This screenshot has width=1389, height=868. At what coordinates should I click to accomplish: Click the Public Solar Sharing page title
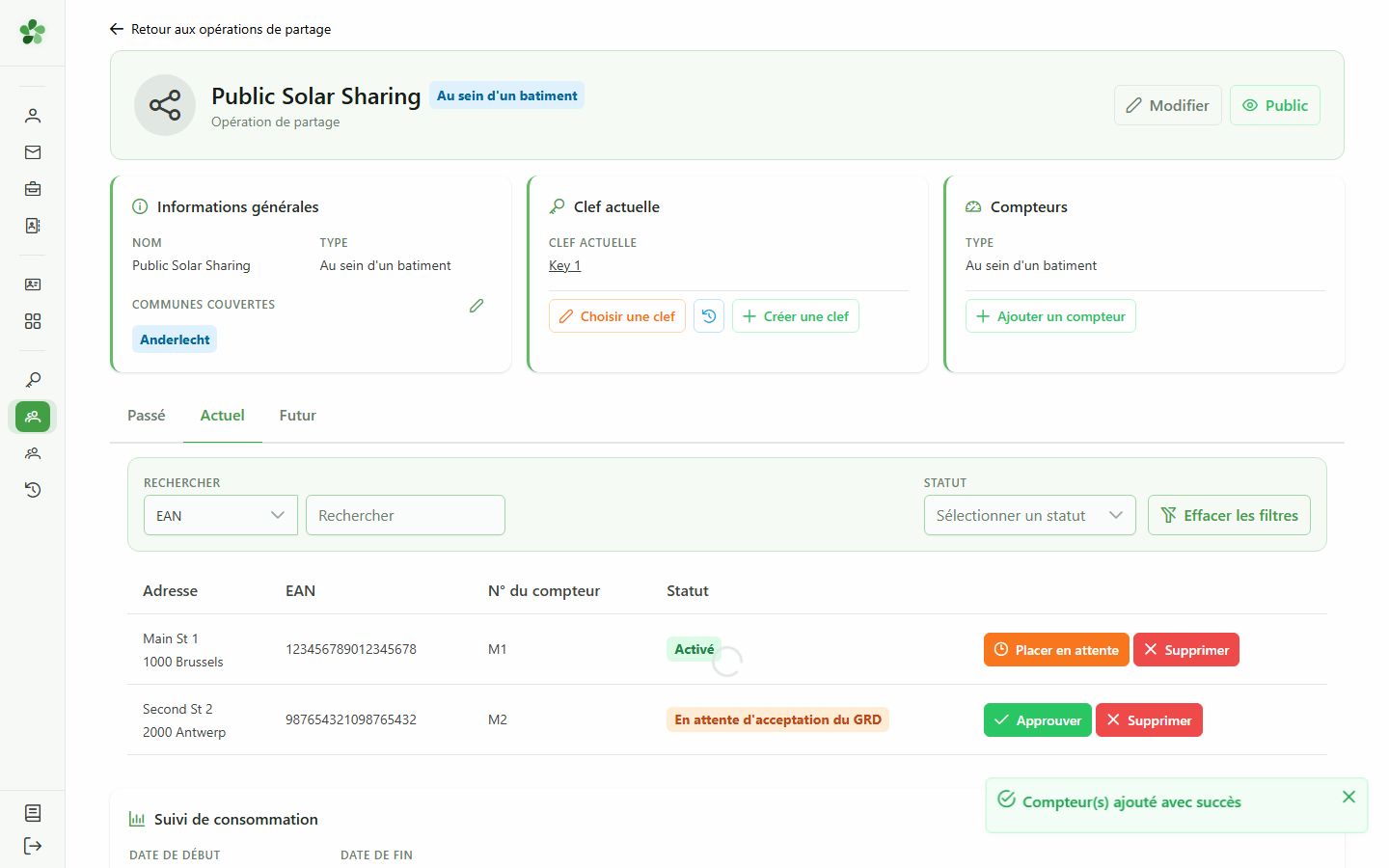pyautogui.click(x=316, y=96)
